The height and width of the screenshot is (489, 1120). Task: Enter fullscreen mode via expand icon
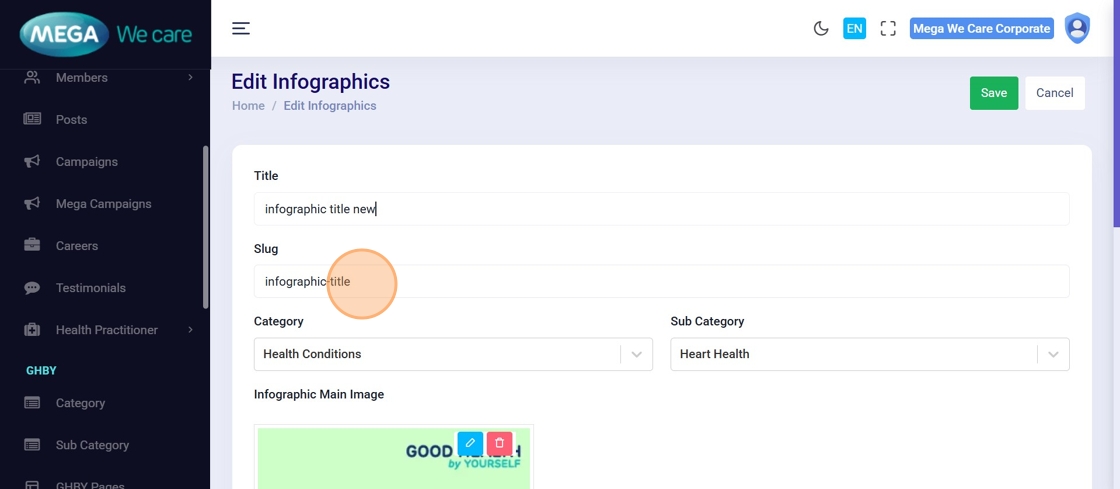[x=888, y=29]
